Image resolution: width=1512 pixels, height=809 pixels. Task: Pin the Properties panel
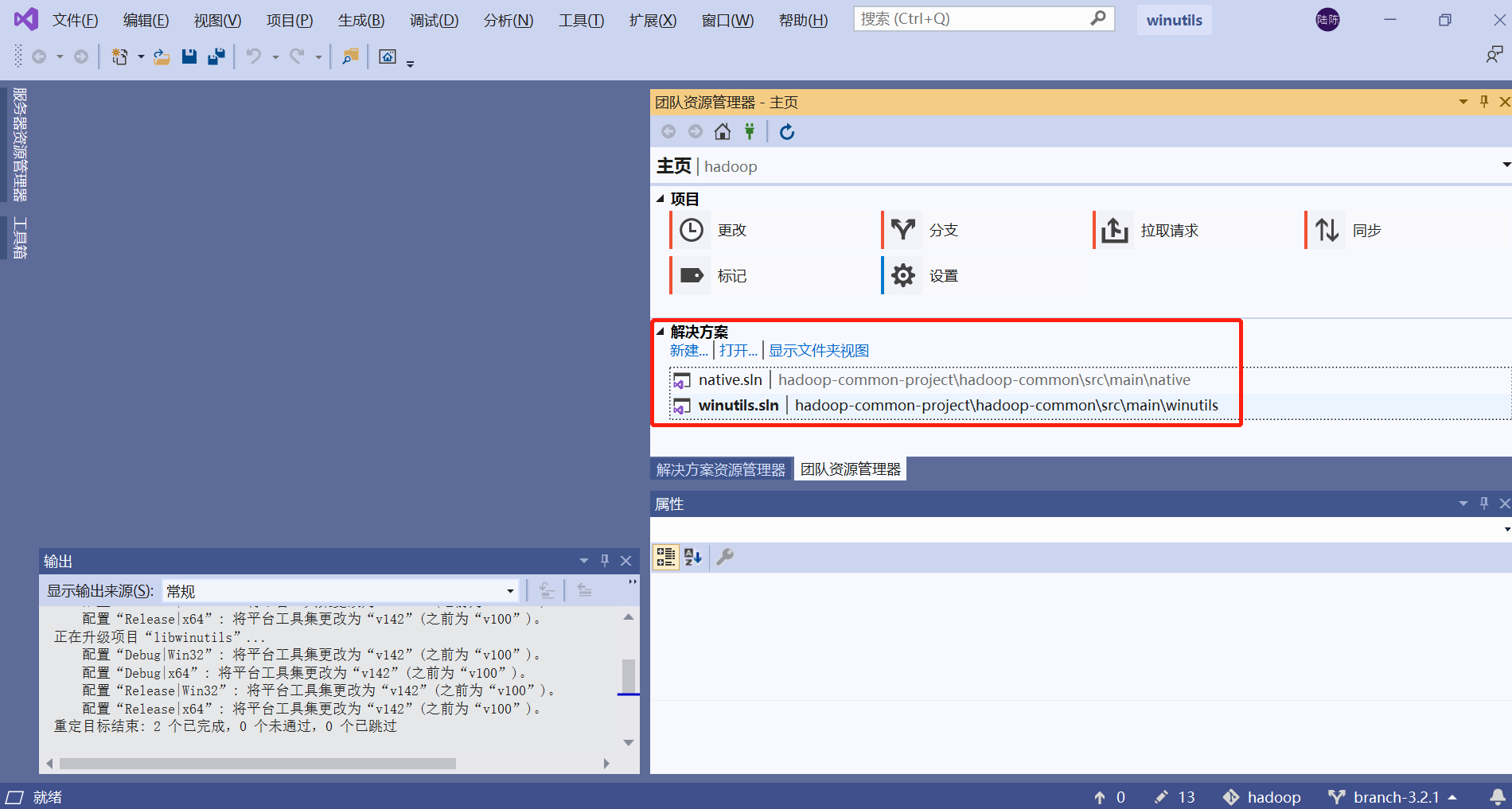[1484, 504]
